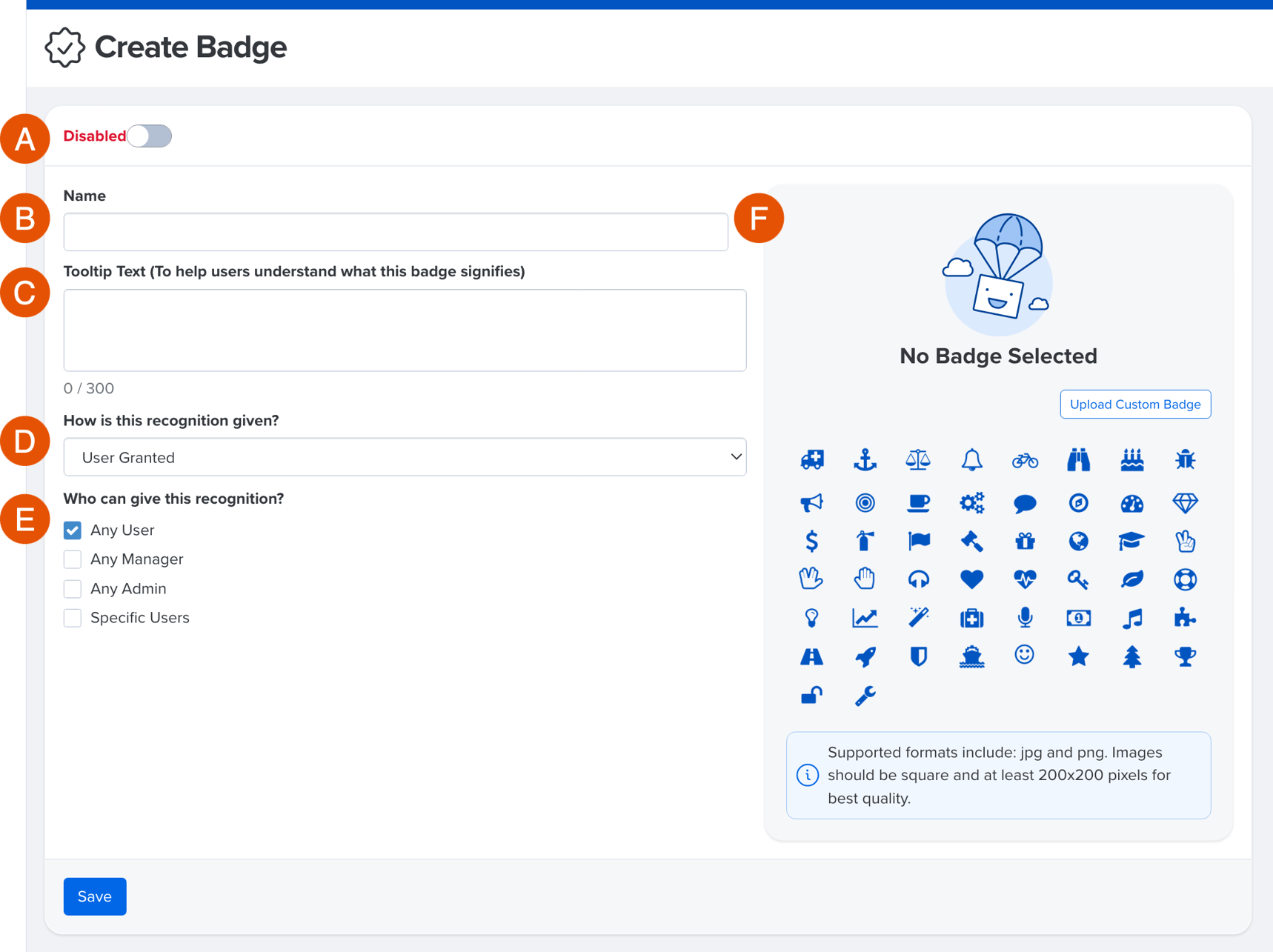This screenshot has width=1273, height=952.
Task: Click the Upload Custom Badge button
Action: click(x=1134, y=404)
